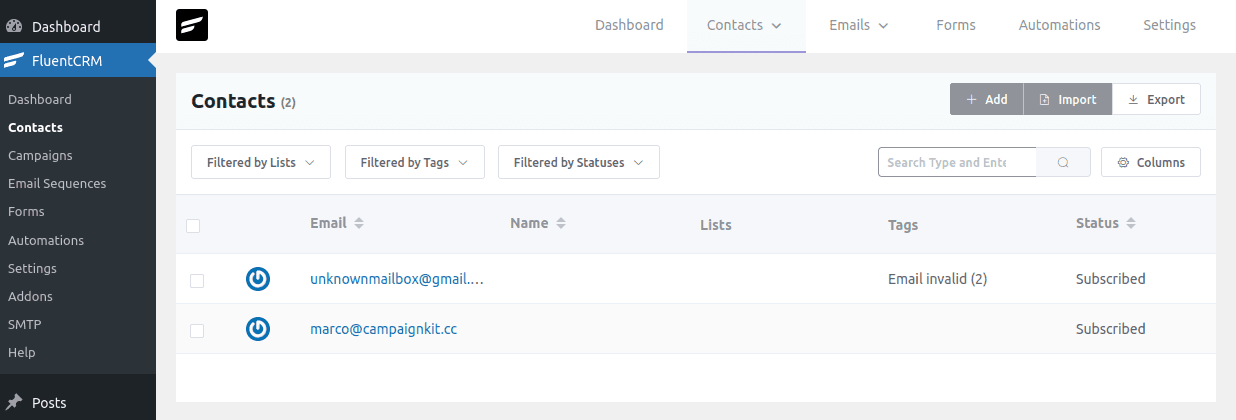The height and width of the screenshot is (420, 1236).
Task: Open Posts in the WordPress menu
Action: pyautogui.click(x=49, y=403)
